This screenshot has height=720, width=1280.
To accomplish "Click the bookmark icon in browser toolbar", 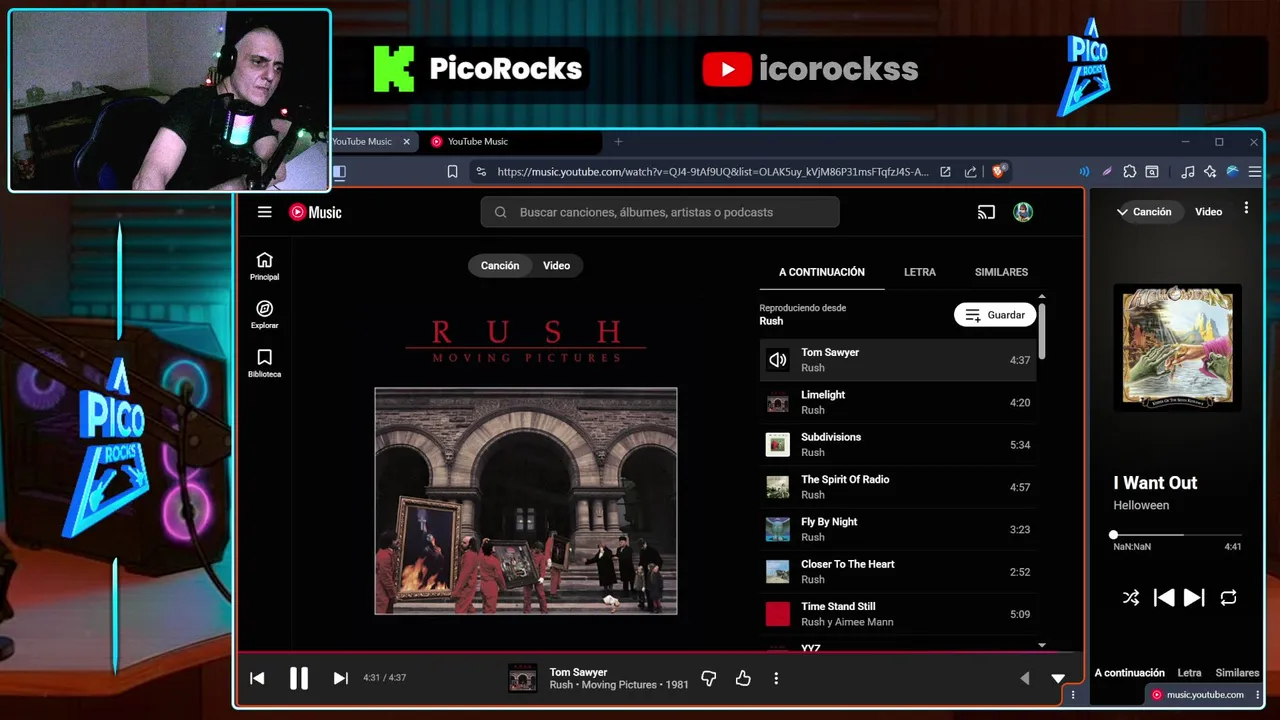I will pyautogui.click(x=452, y=172).
